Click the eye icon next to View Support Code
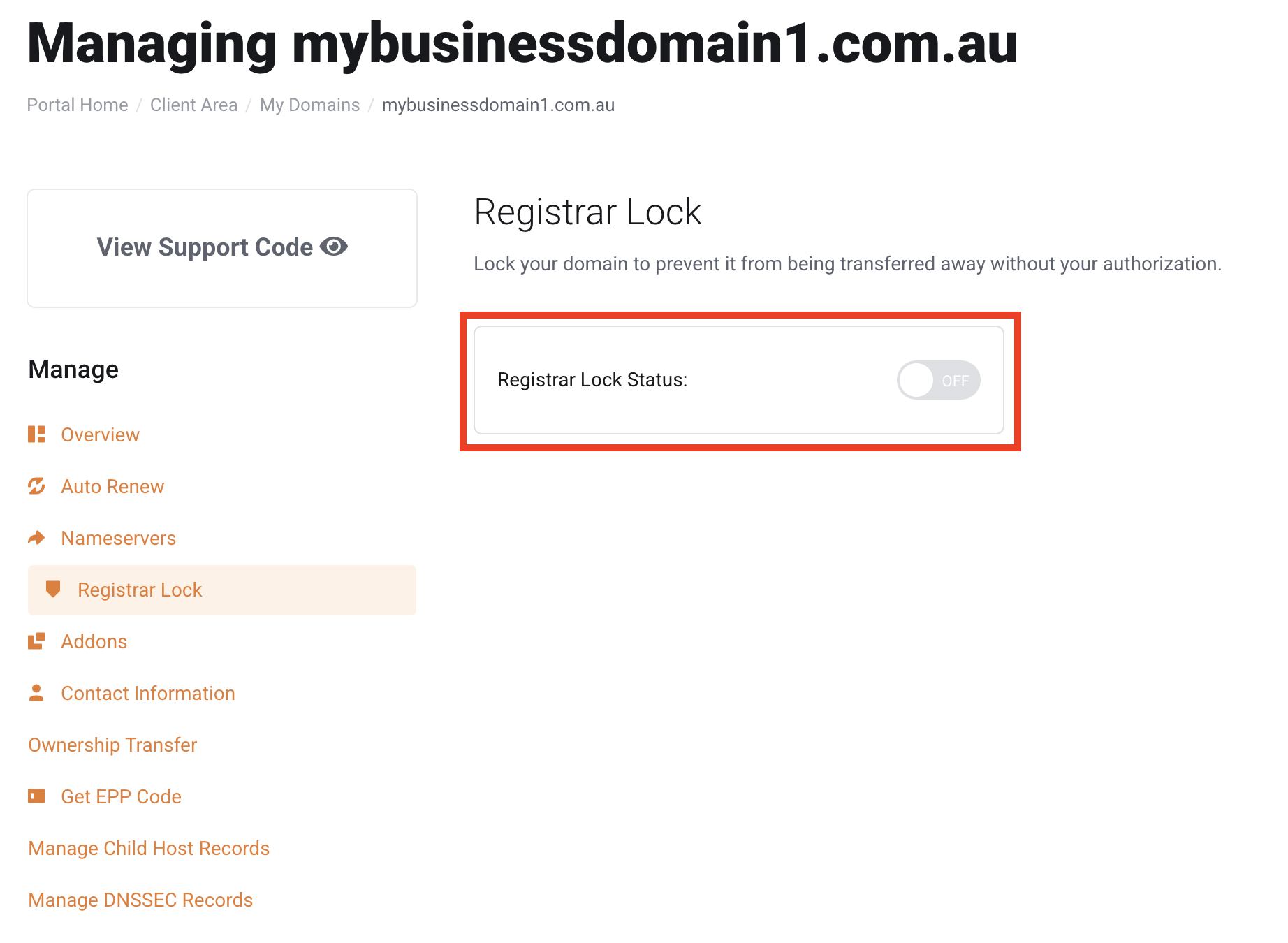The height and width of the screenshot is (943, 1288). pos(334,246)
